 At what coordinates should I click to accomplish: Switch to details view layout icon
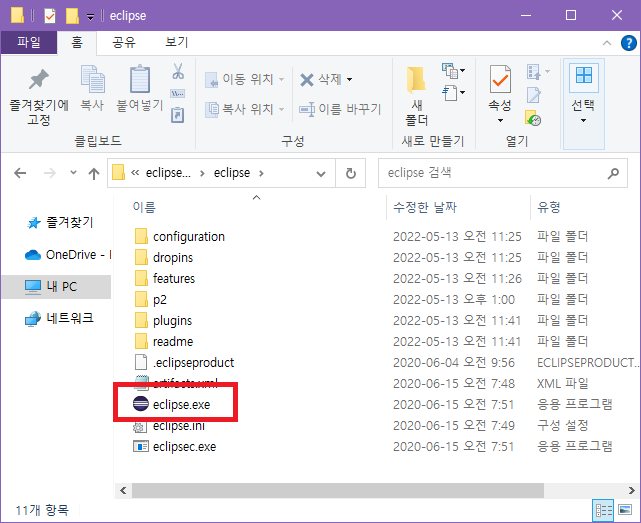coord(603,510)
